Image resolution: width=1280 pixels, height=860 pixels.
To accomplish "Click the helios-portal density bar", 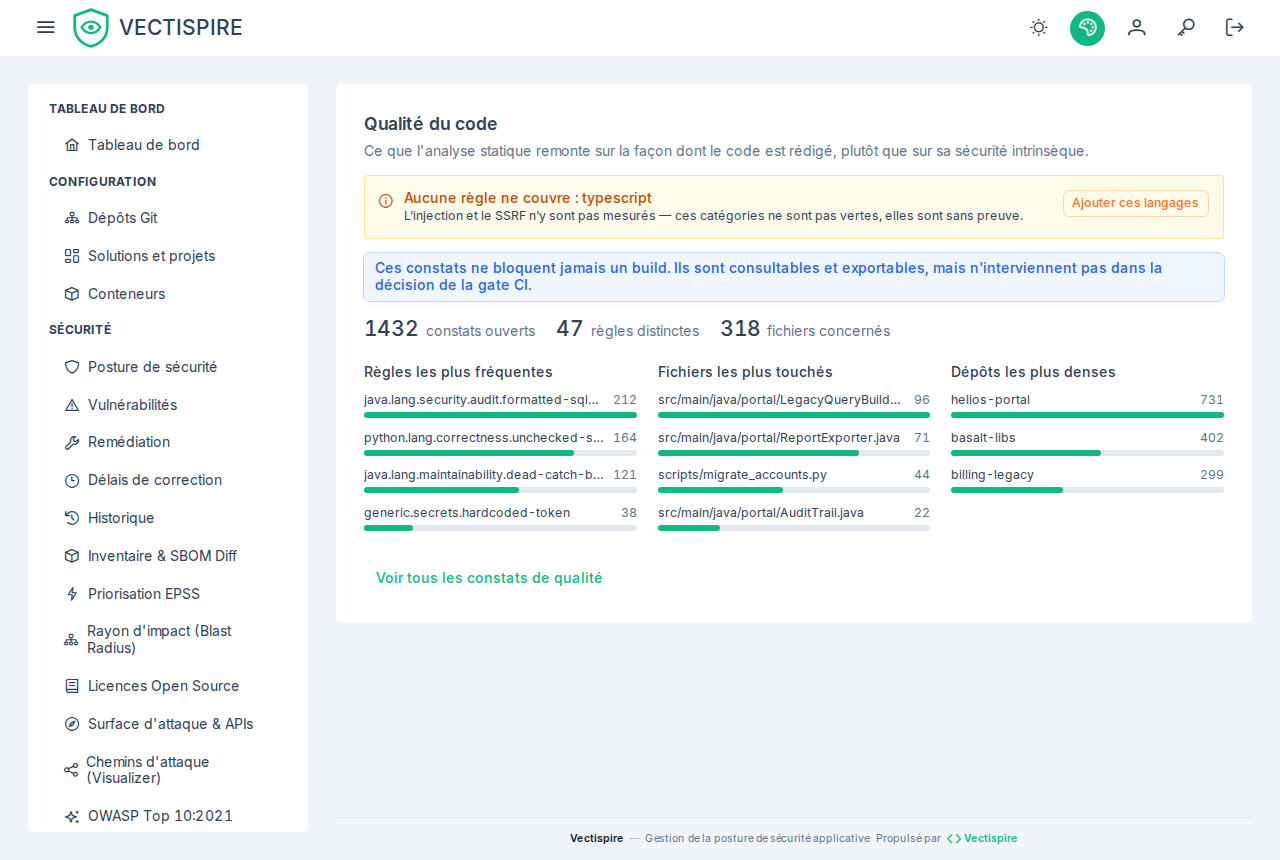I will [1087, 415].
